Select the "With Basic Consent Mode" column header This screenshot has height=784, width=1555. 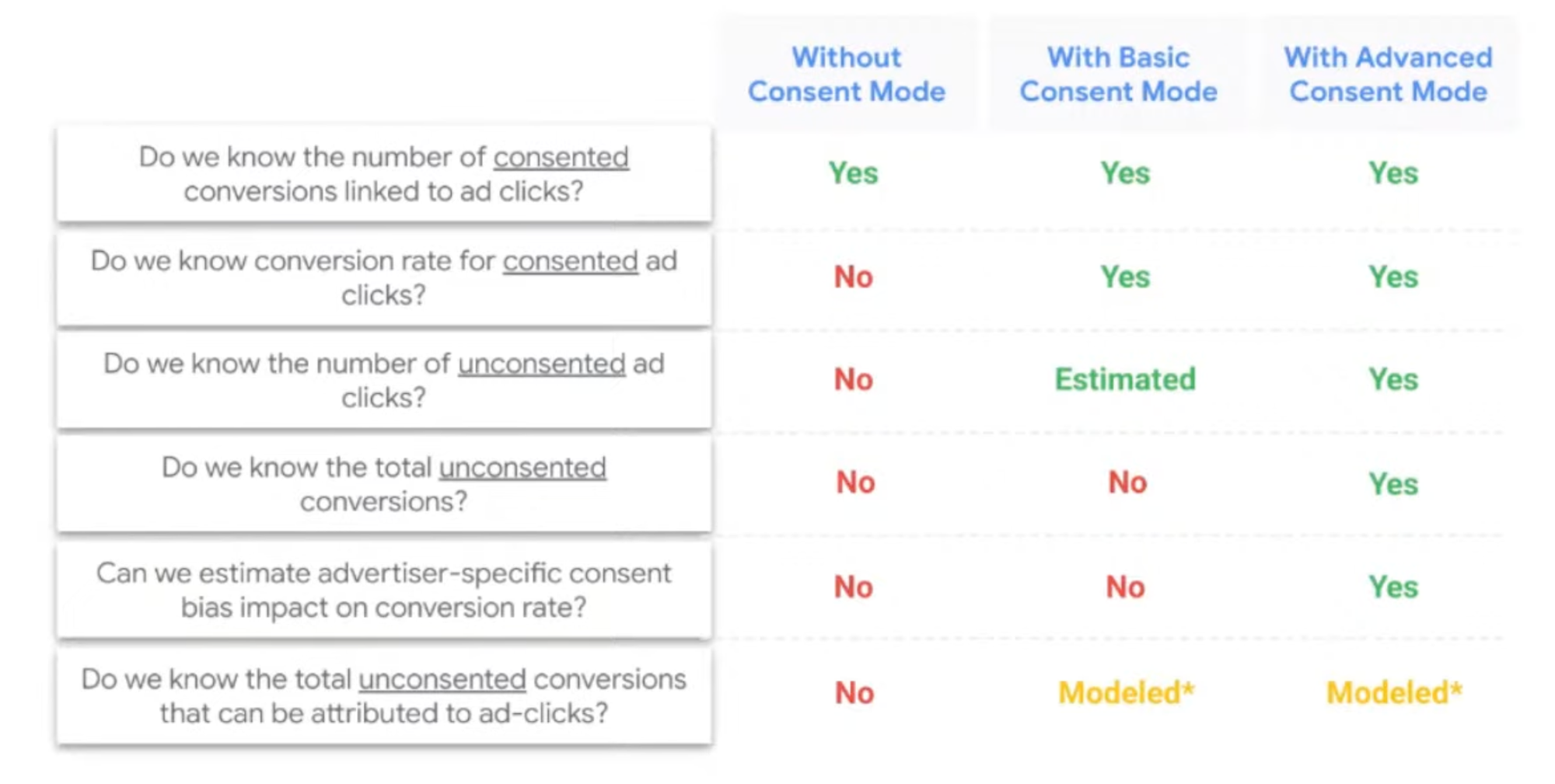[x=1118, y=75]
